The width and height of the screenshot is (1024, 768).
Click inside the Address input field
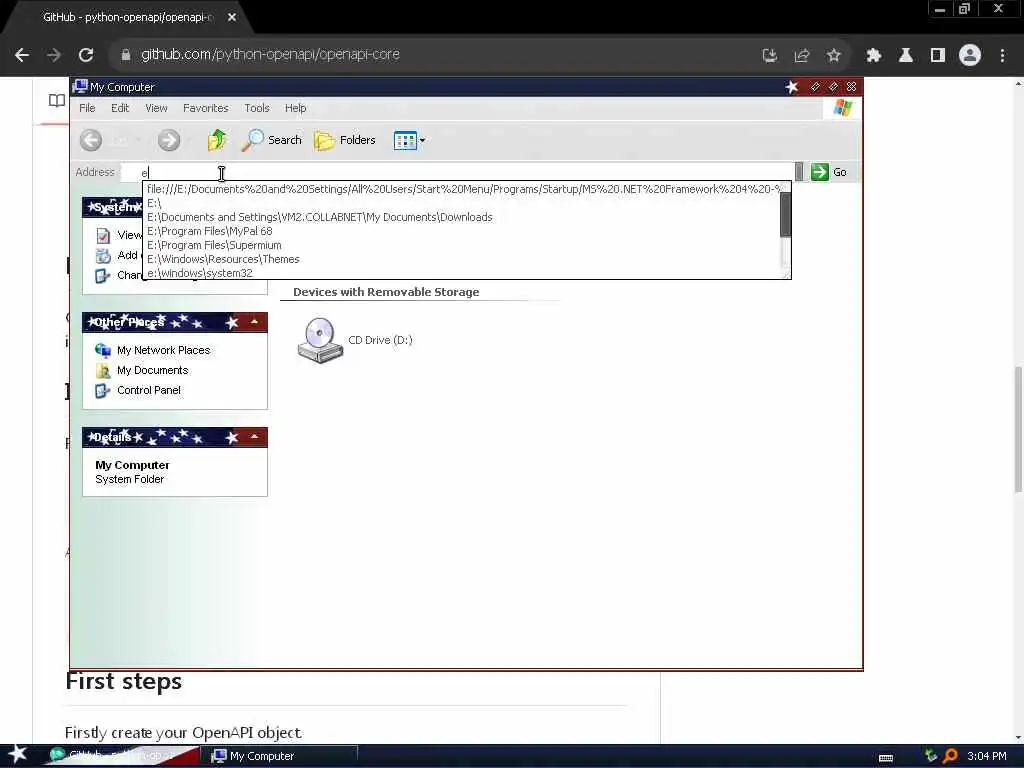tap(457, 172)
